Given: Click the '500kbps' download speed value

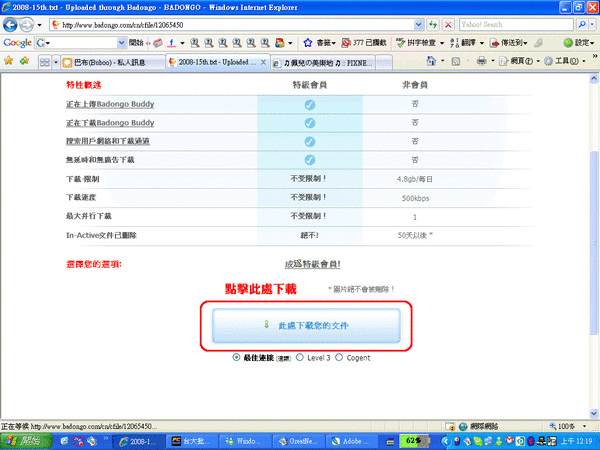Looking at the screenshot, I should 415,198.
